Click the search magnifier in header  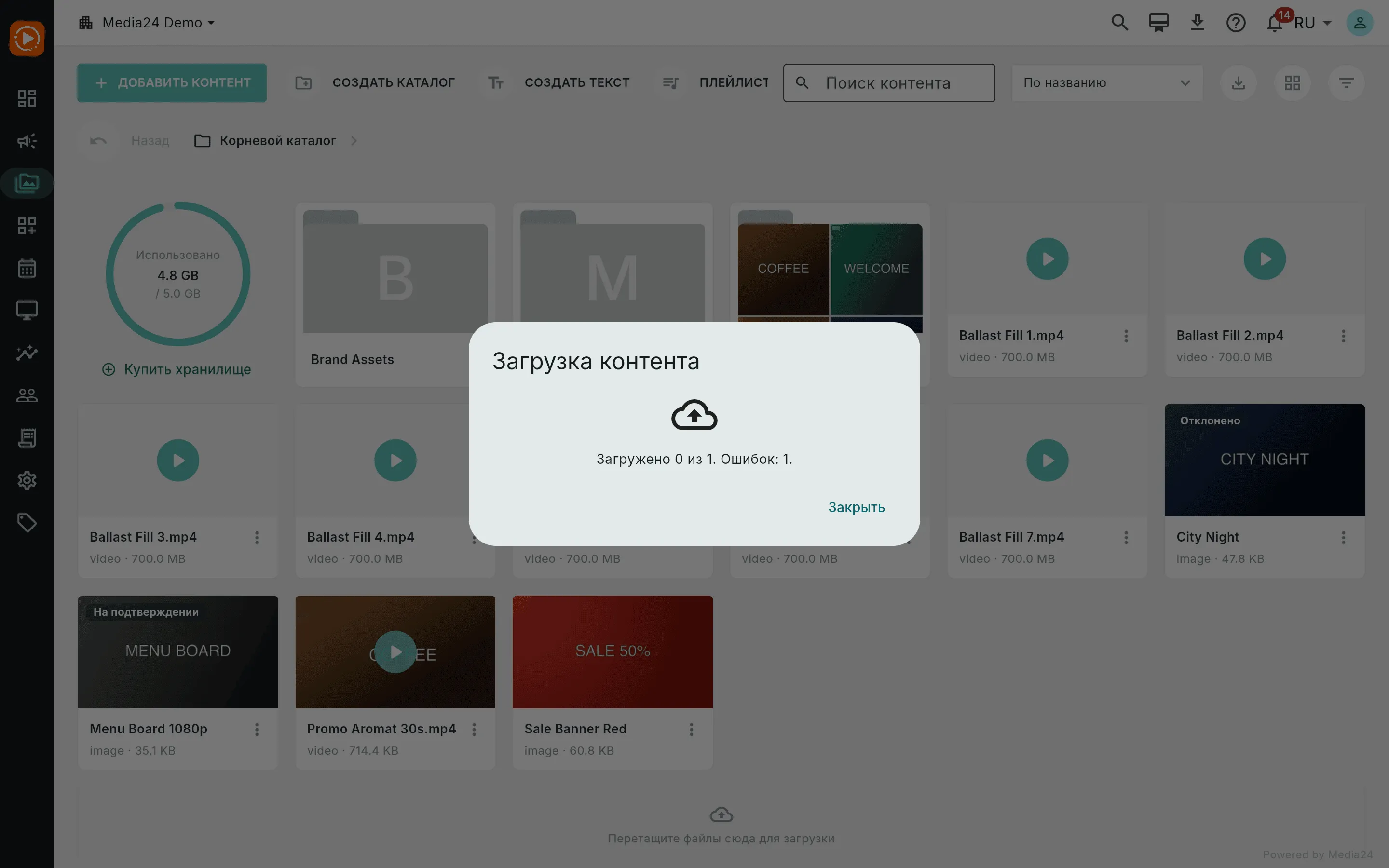point(1119,23)
